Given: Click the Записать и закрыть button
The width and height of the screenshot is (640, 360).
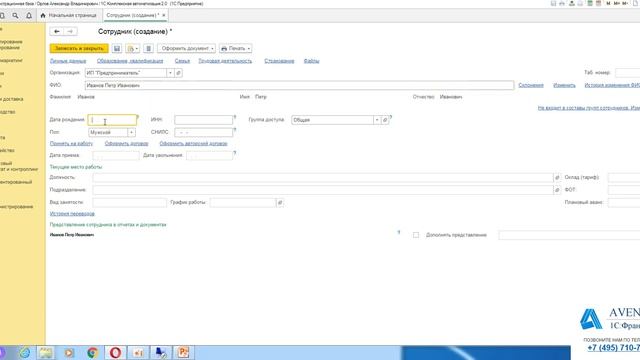Looking at the screenshot, I should (79, 49).
